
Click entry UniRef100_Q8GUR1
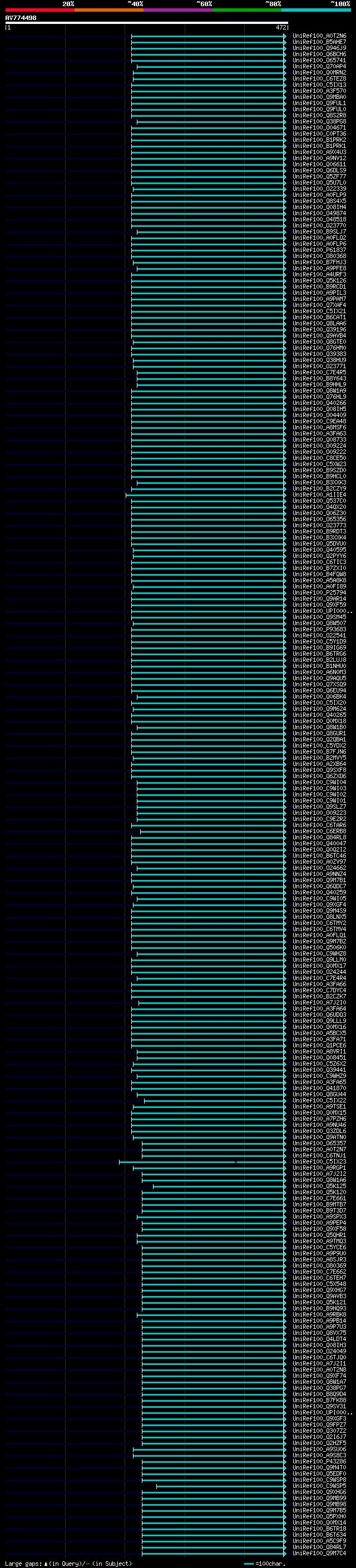pos(319,734)
